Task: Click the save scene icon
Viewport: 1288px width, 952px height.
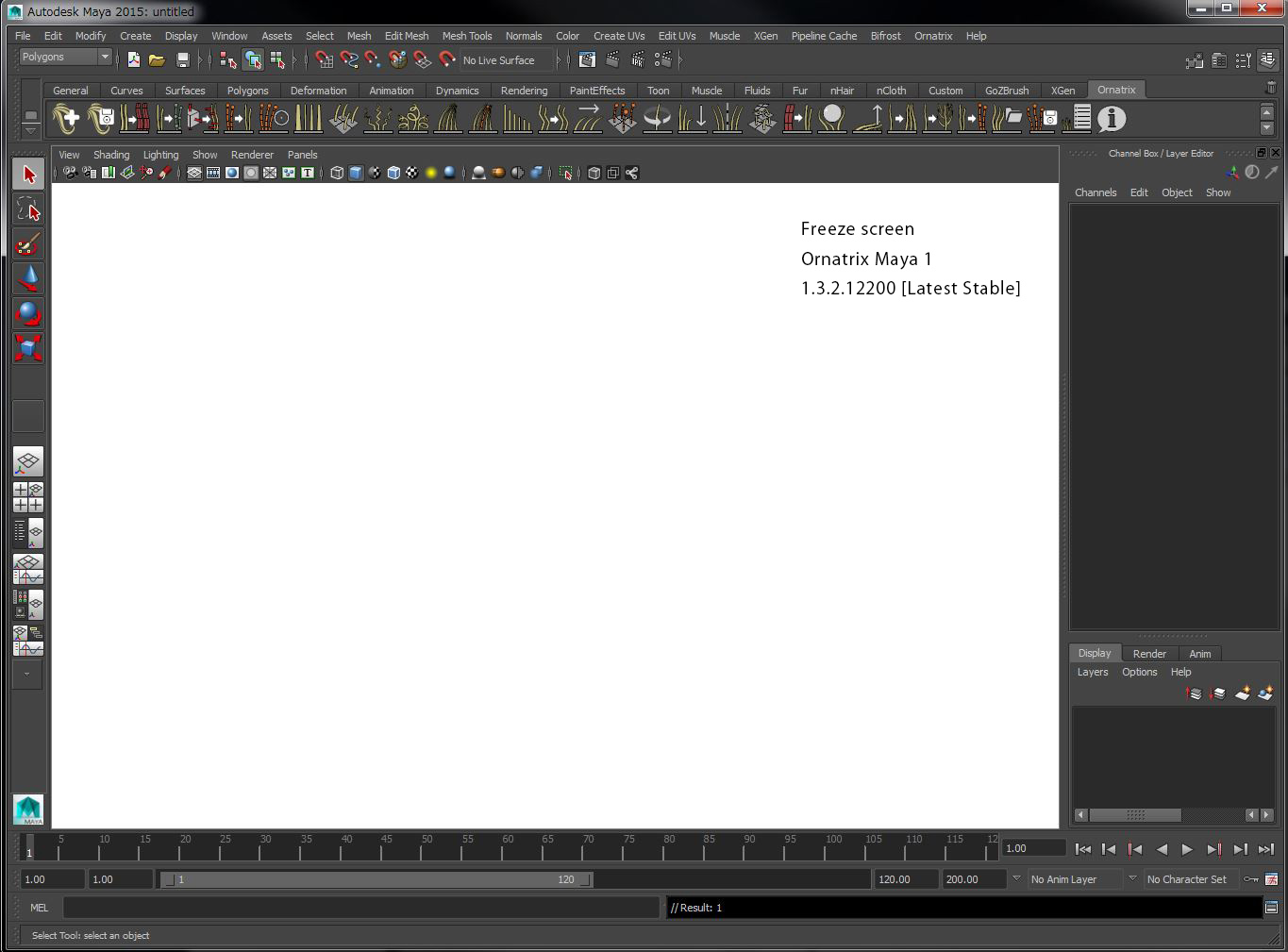Action: 183,60
